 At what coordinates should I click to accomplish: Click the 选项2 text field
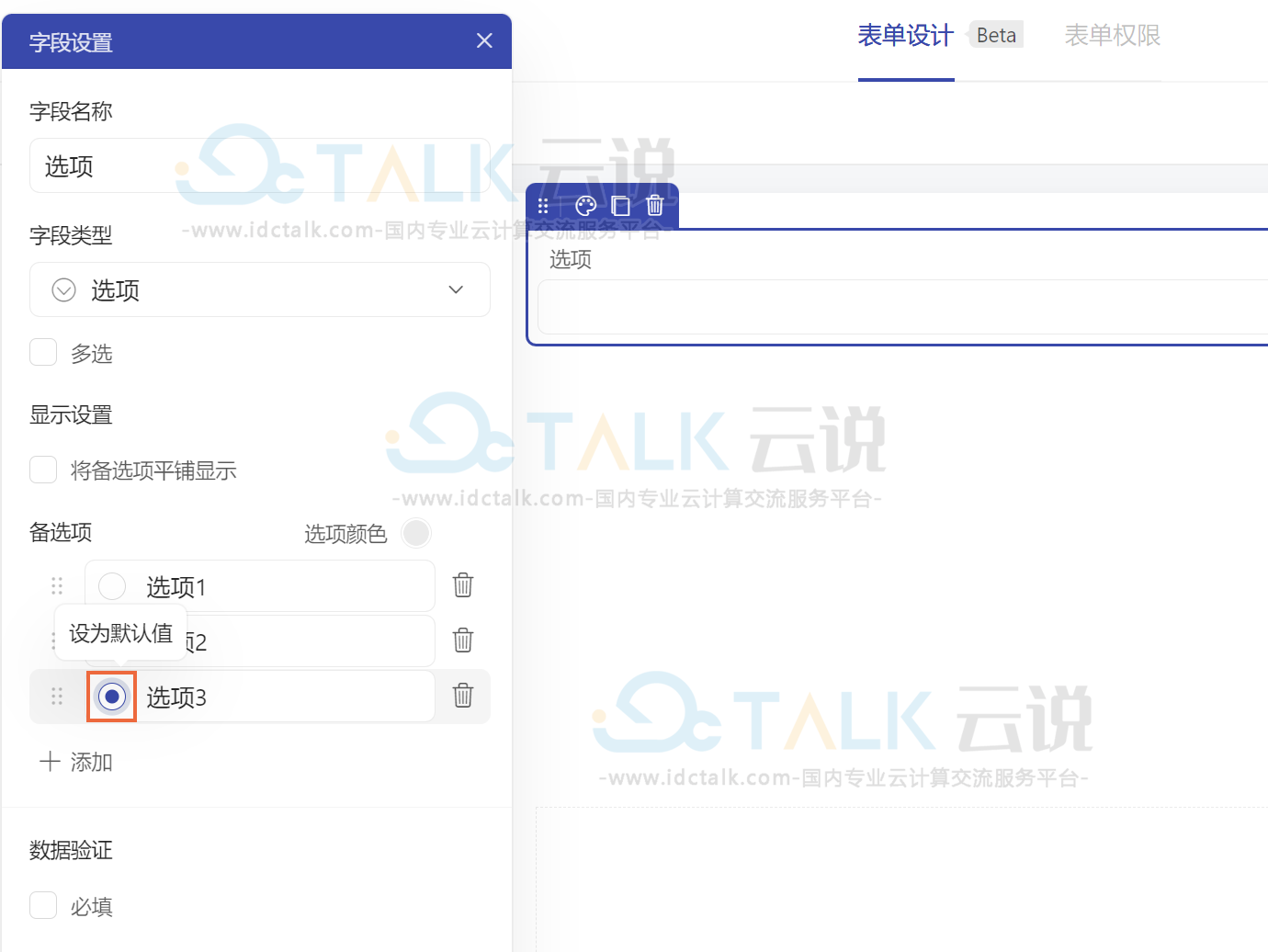pos(260,641)
